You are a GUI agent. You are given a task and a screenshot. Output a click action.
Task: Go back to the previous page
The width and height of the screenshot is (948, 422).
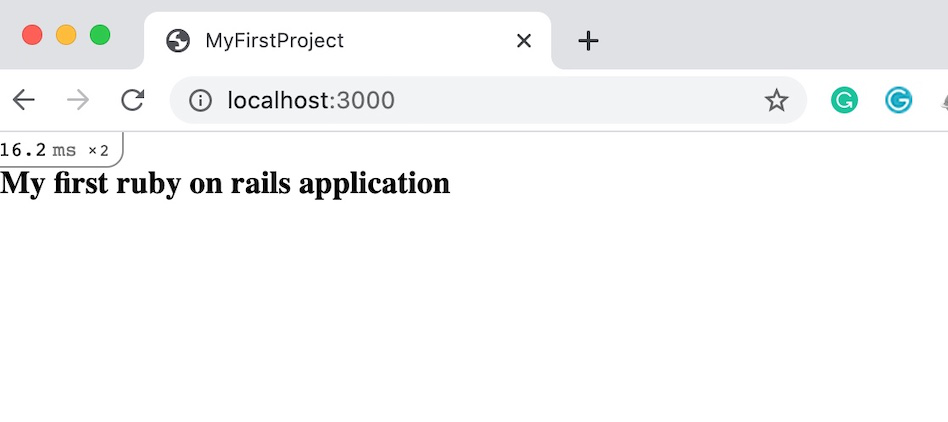tap(24, 100)
